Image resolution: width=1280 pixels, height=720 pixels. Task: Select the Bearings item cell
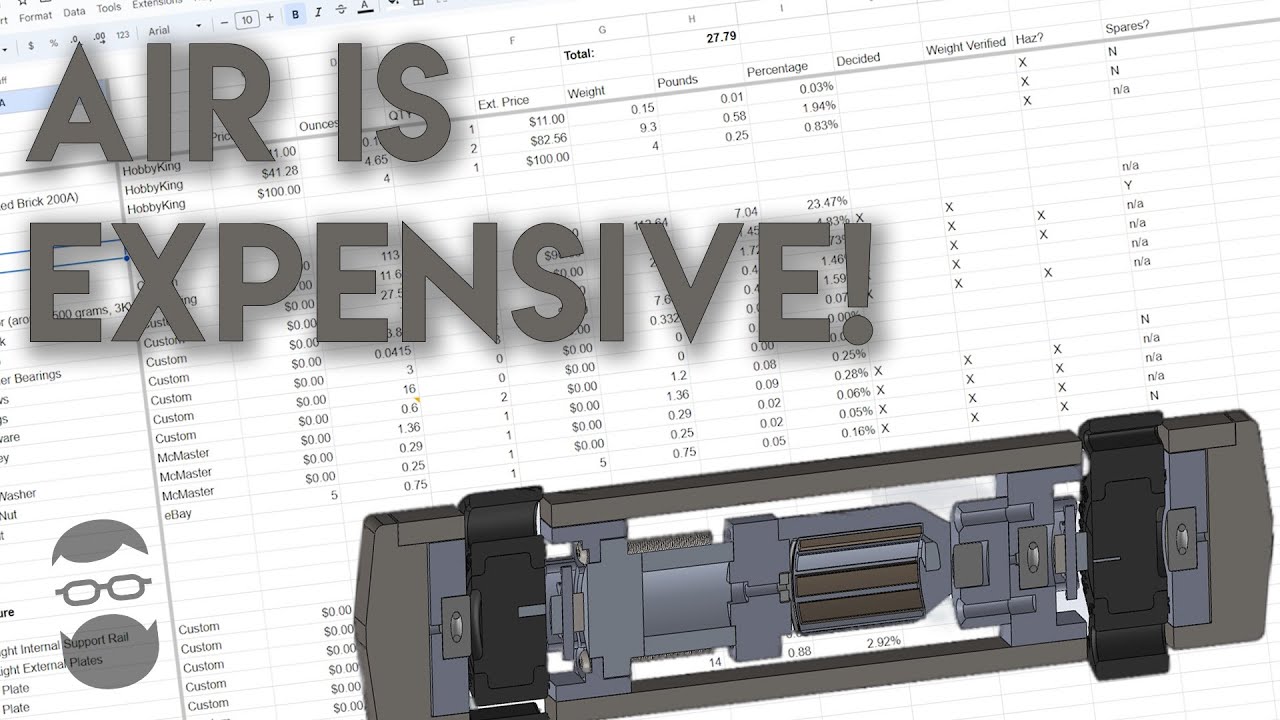click(x=30, y=378)
